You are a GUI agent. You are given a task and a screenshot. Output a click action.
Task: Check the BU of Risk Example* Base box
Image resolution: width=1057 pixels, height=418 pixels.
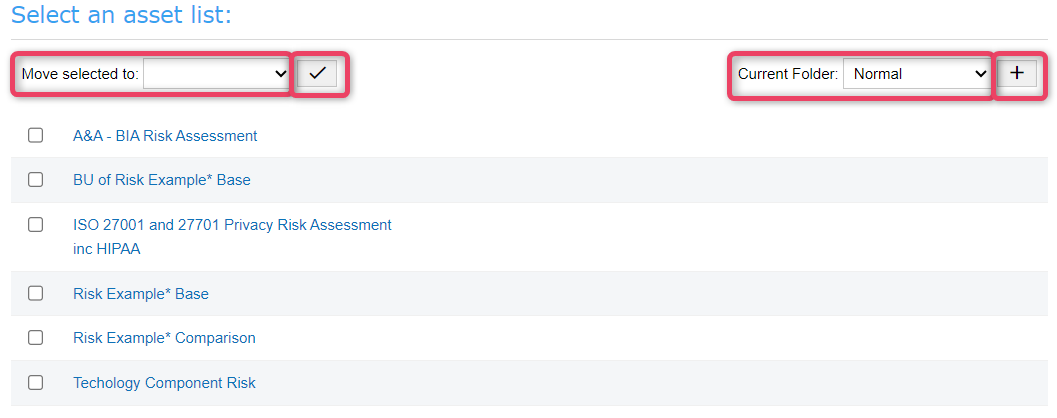point(35,179)
